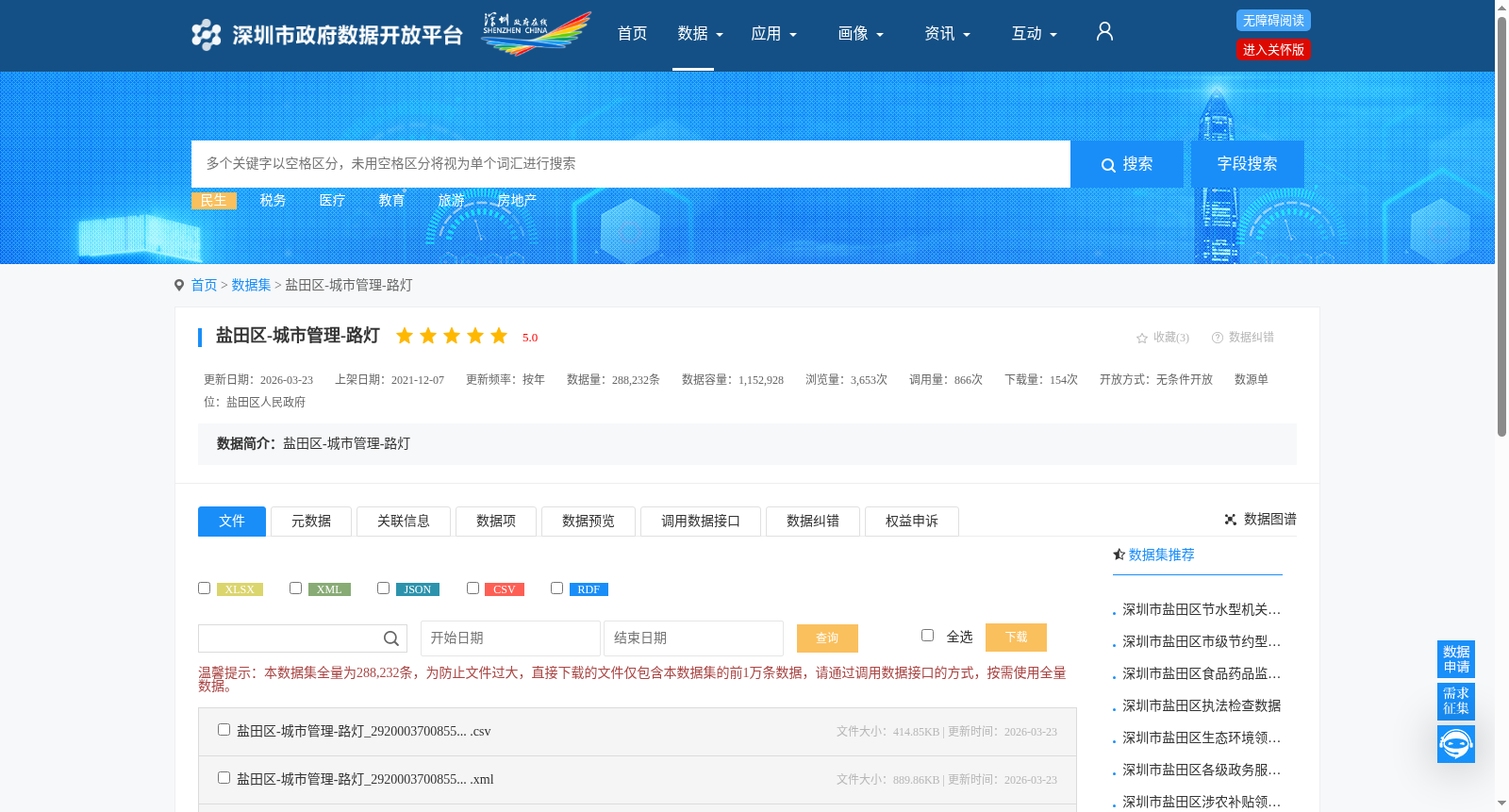Click the orange 下载 button
The width and height of the screenshot is (1509, 812).
pyautogui.click(x=1016, y=638)
